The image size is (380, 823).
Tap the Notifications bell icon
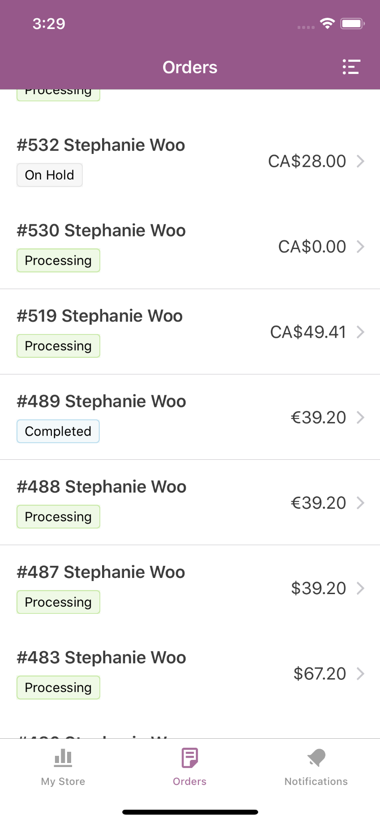316,758
